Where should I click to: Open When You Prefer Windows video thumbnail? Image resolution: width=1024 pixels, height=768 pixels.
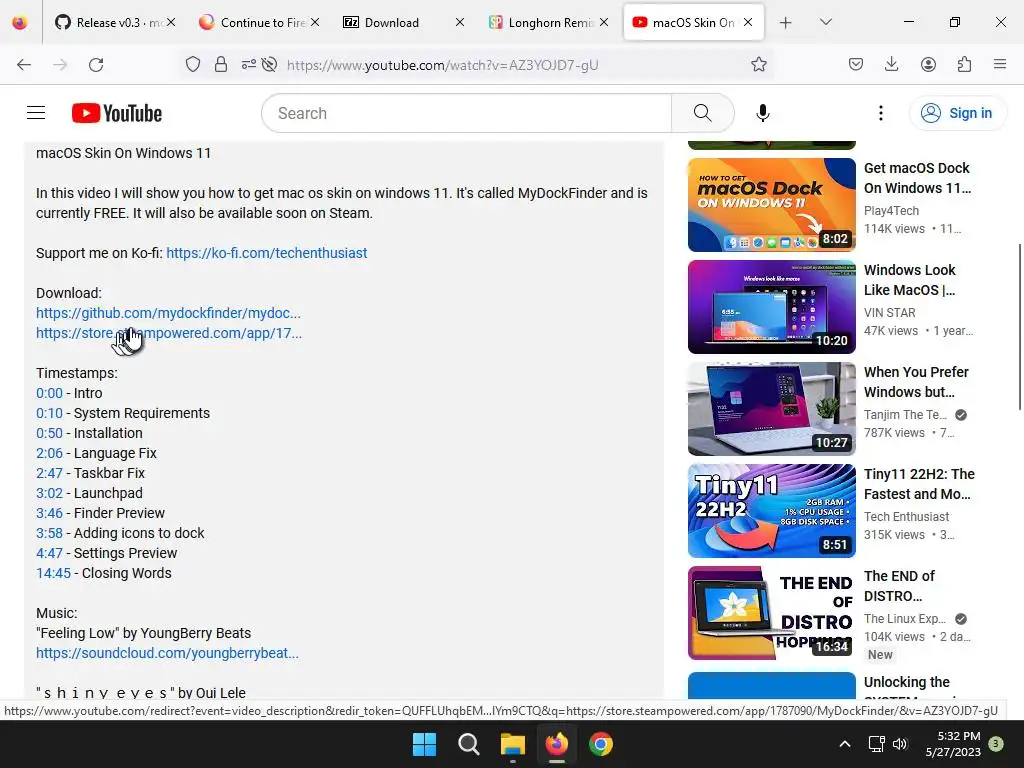pyautogui.click(x=772, y=409)
